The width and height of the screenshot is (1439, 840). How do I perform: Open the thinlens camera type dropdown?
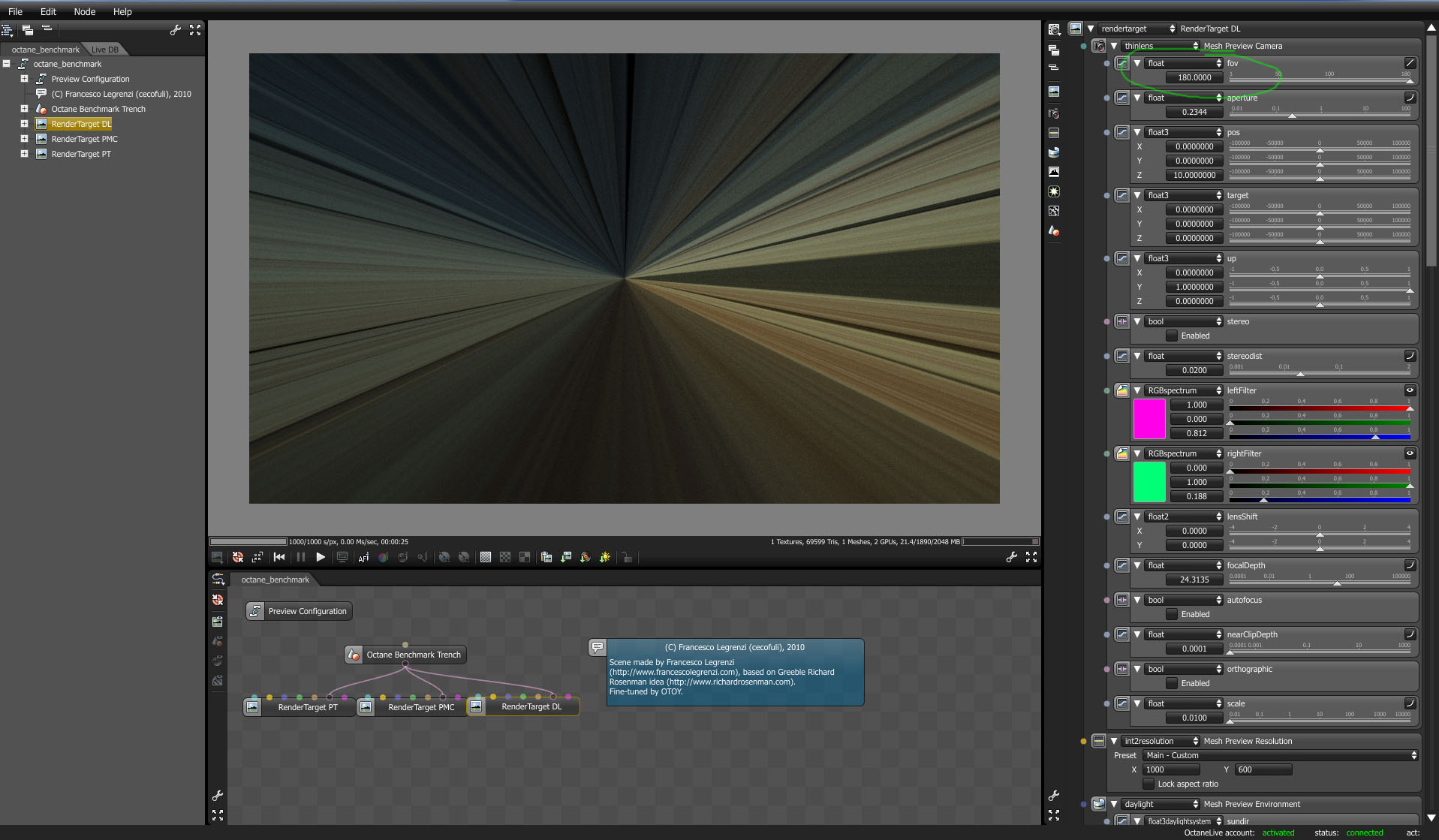click(1161, 46)
